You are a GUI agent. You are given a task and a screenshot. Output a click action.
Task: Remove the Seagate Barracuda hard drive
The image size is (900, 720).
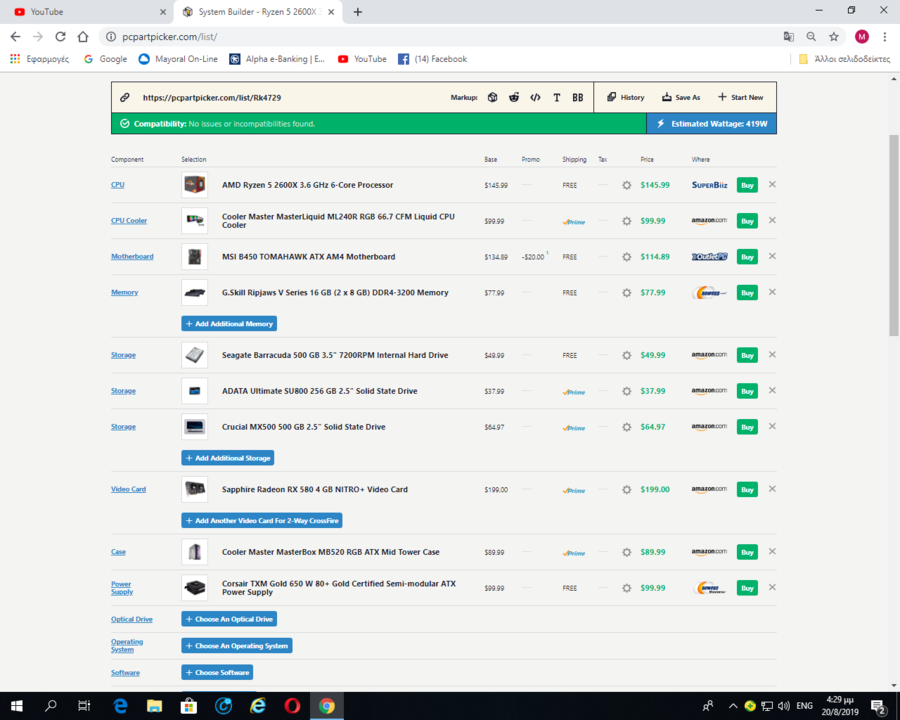772,354
